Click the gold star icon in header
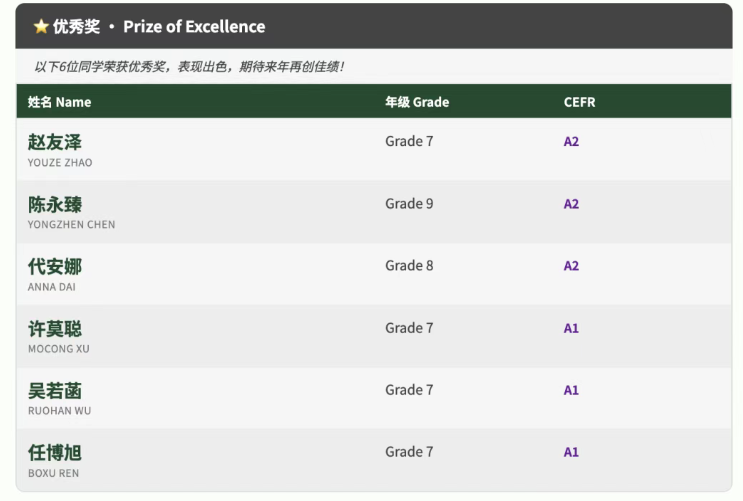743x501 pixels. (x=41, y=27)
